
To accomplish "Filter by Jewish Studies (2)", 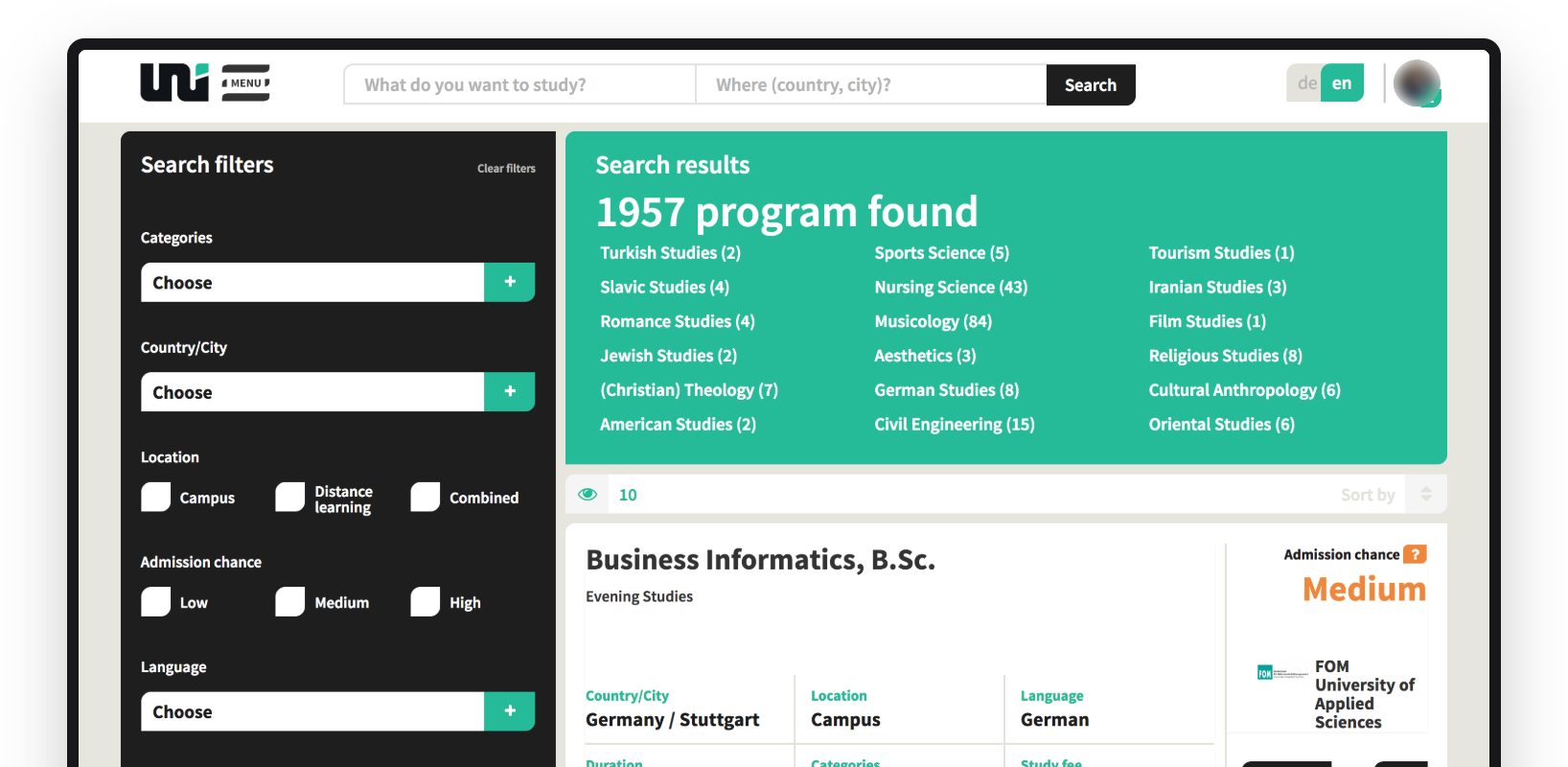I will coord(668,355).
